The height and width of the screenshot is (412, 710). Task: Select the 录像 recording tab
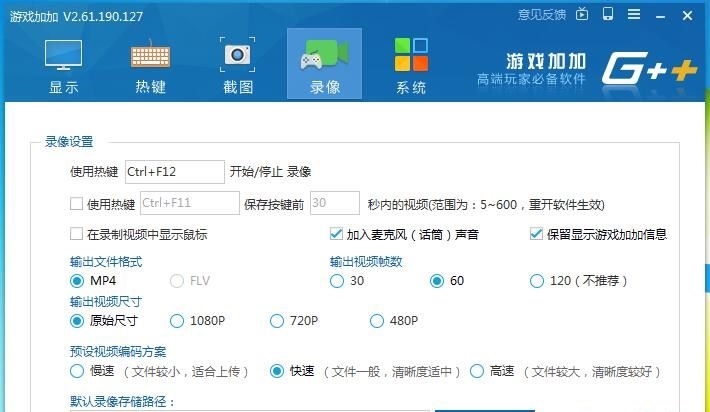pyautogui.click(x=324, y=63)
